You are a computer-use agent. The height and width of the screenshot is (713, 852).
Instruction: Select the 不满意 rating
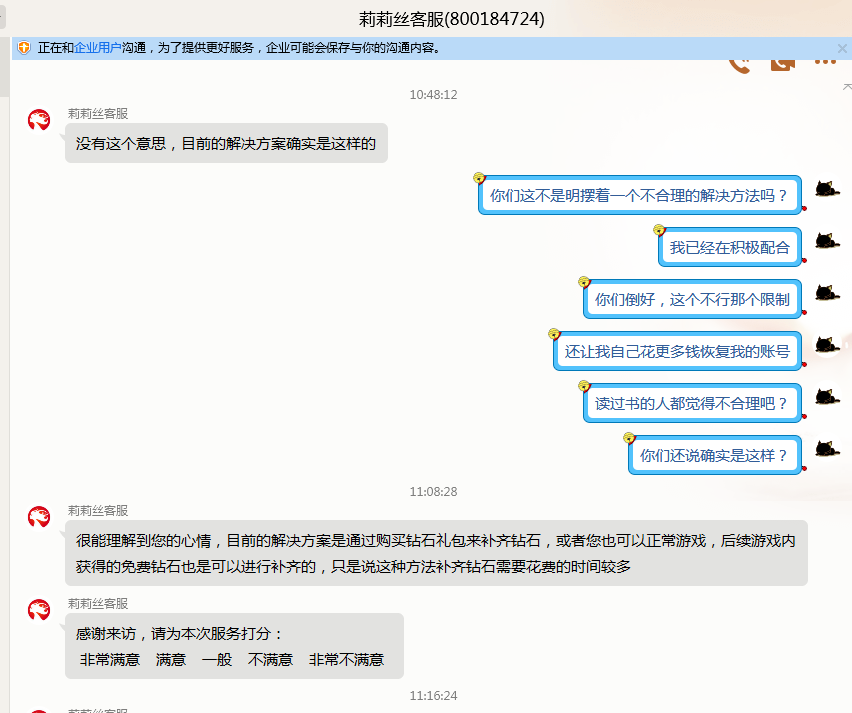[270, 660]
